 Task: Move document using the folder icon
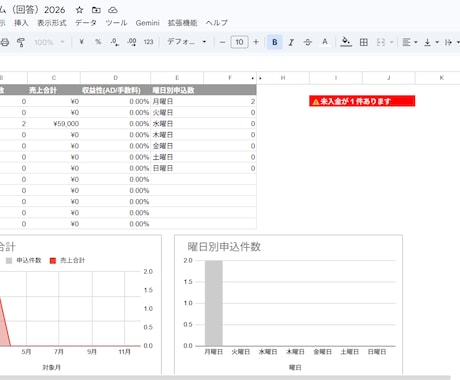pos(96,10)
